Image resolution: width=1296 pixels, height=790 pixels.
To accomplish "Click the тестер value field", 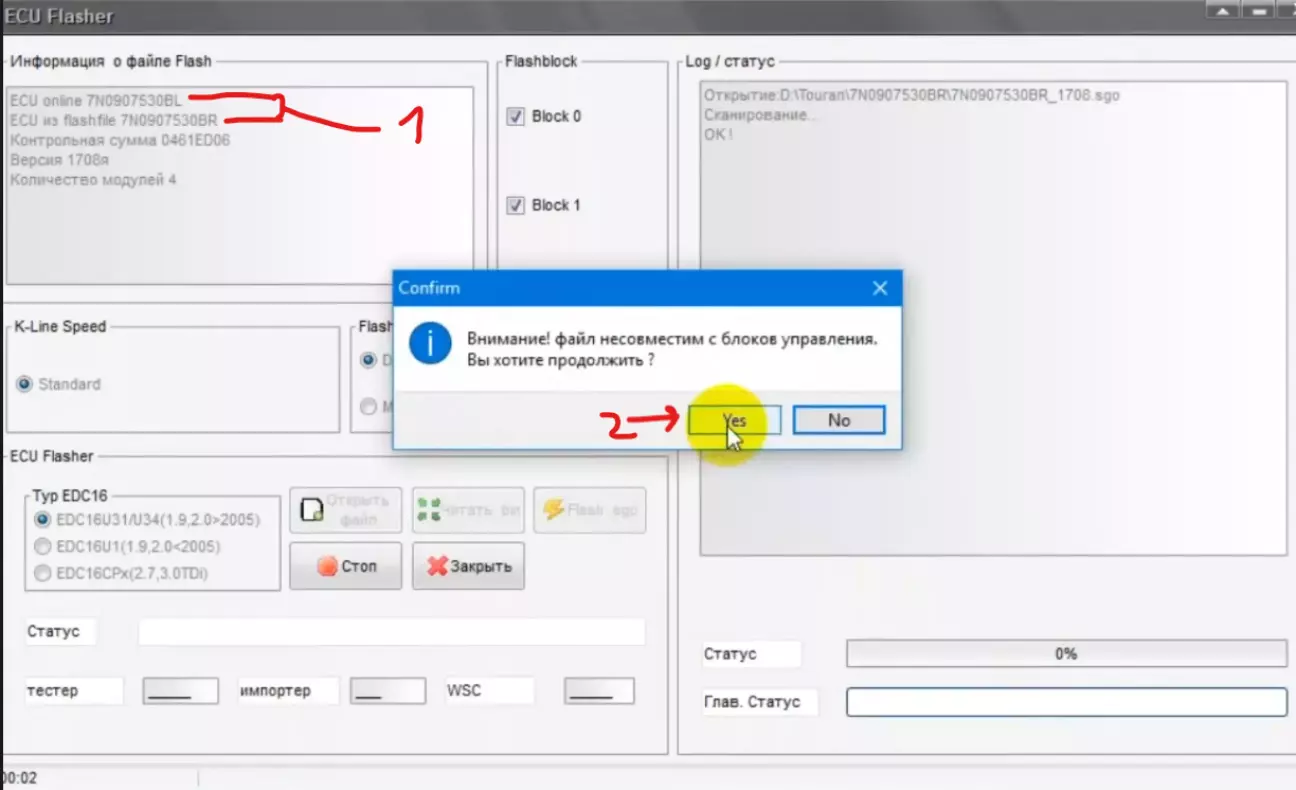I will point(180,691).
